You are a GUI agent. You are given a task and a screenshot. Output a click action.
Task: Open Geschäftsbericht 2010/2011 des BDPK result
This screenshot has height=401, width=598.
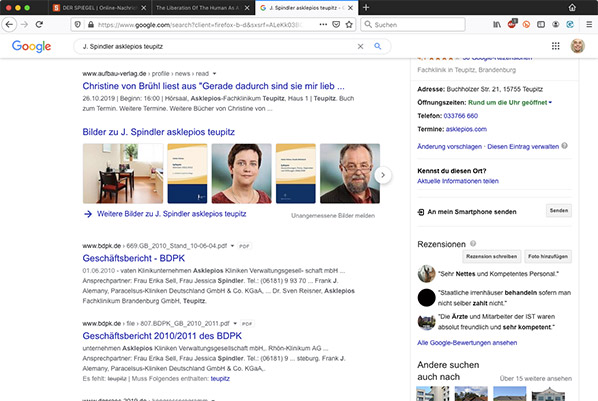coord(162,336)
